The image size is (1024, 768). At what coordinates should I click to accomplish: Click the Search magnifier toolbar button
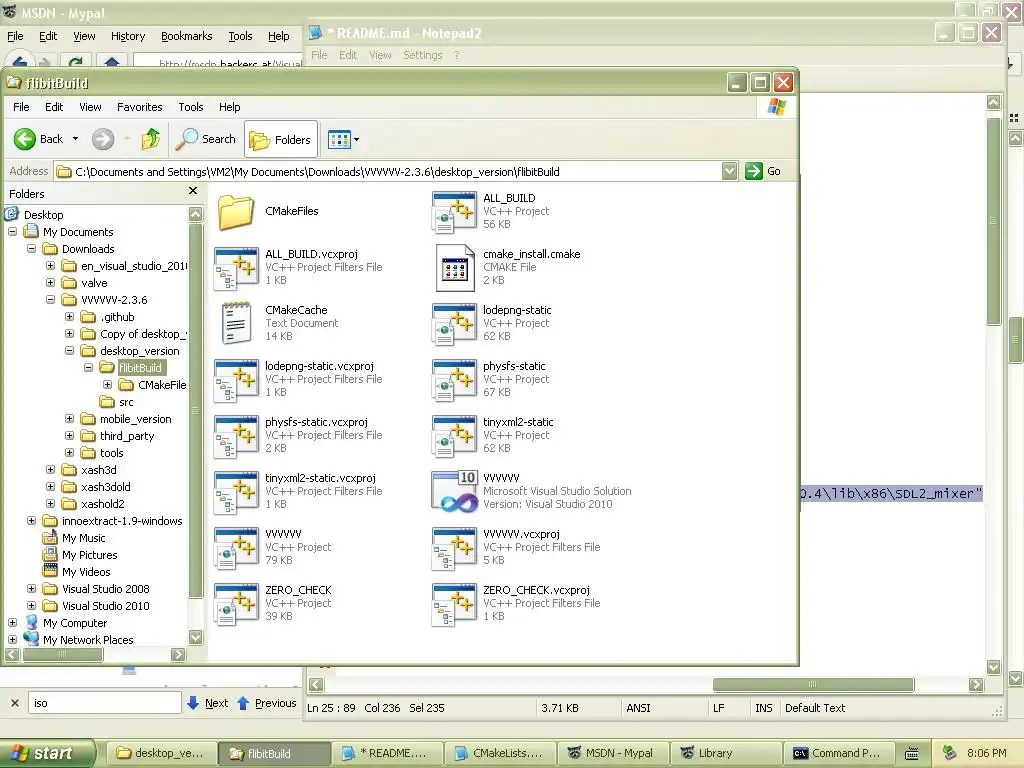206,139
